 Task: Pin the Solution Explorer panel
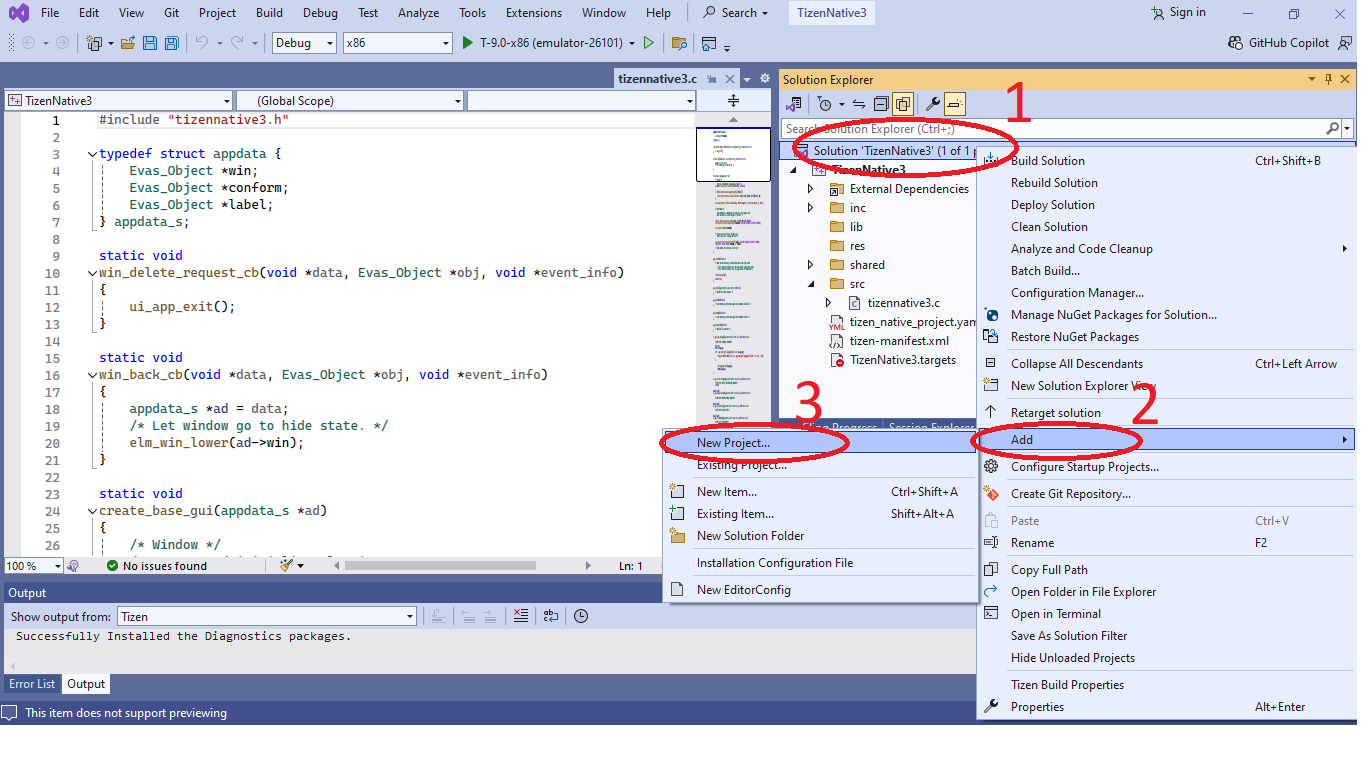[x=1328, y=79]
